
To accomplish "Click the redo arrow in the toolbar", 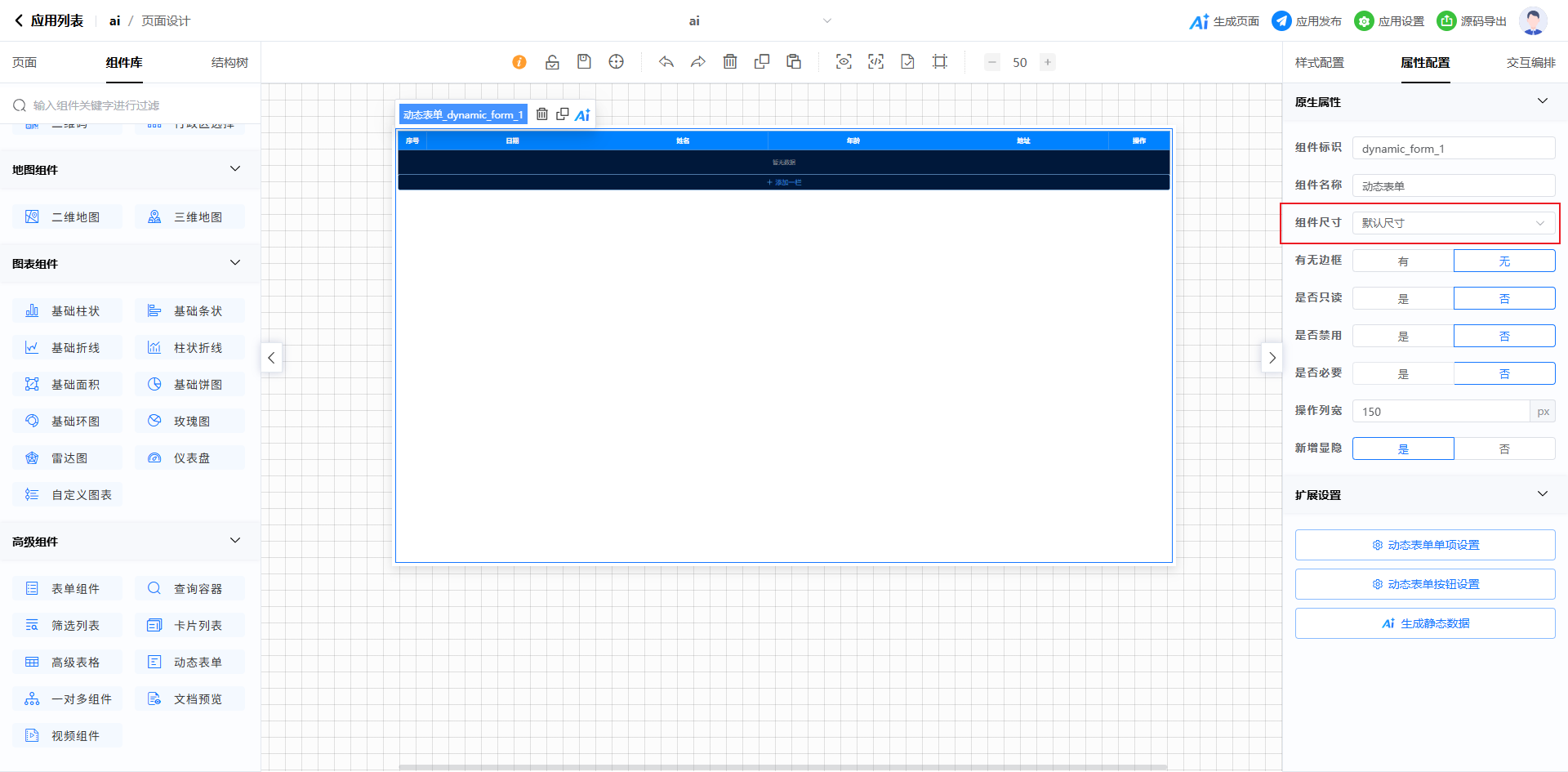I will (697, 62).
